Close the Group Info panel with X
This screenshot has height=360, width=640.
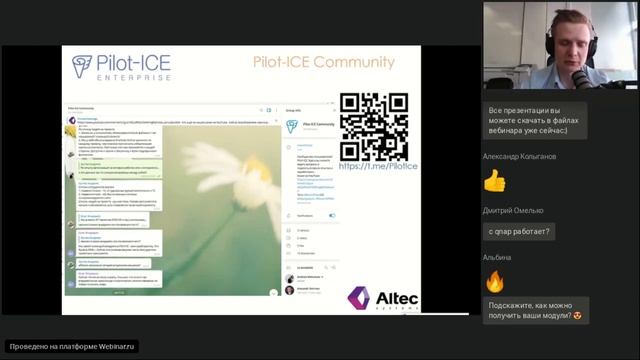334,110
